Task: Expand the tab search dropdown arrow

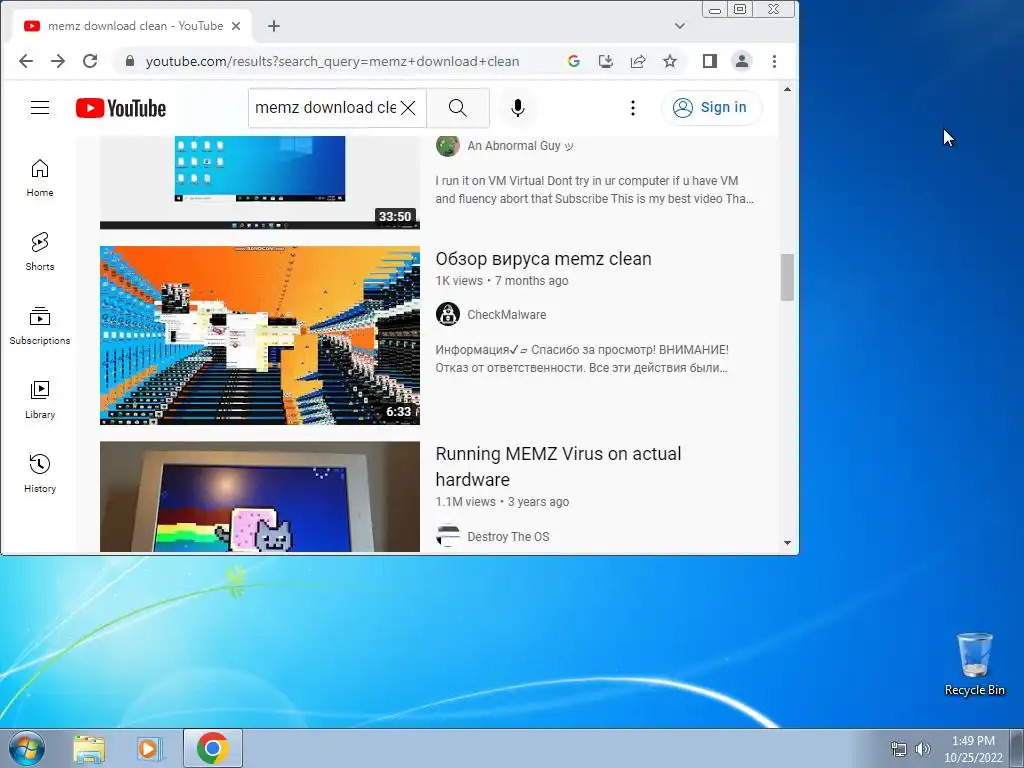Action: [680, 26]
